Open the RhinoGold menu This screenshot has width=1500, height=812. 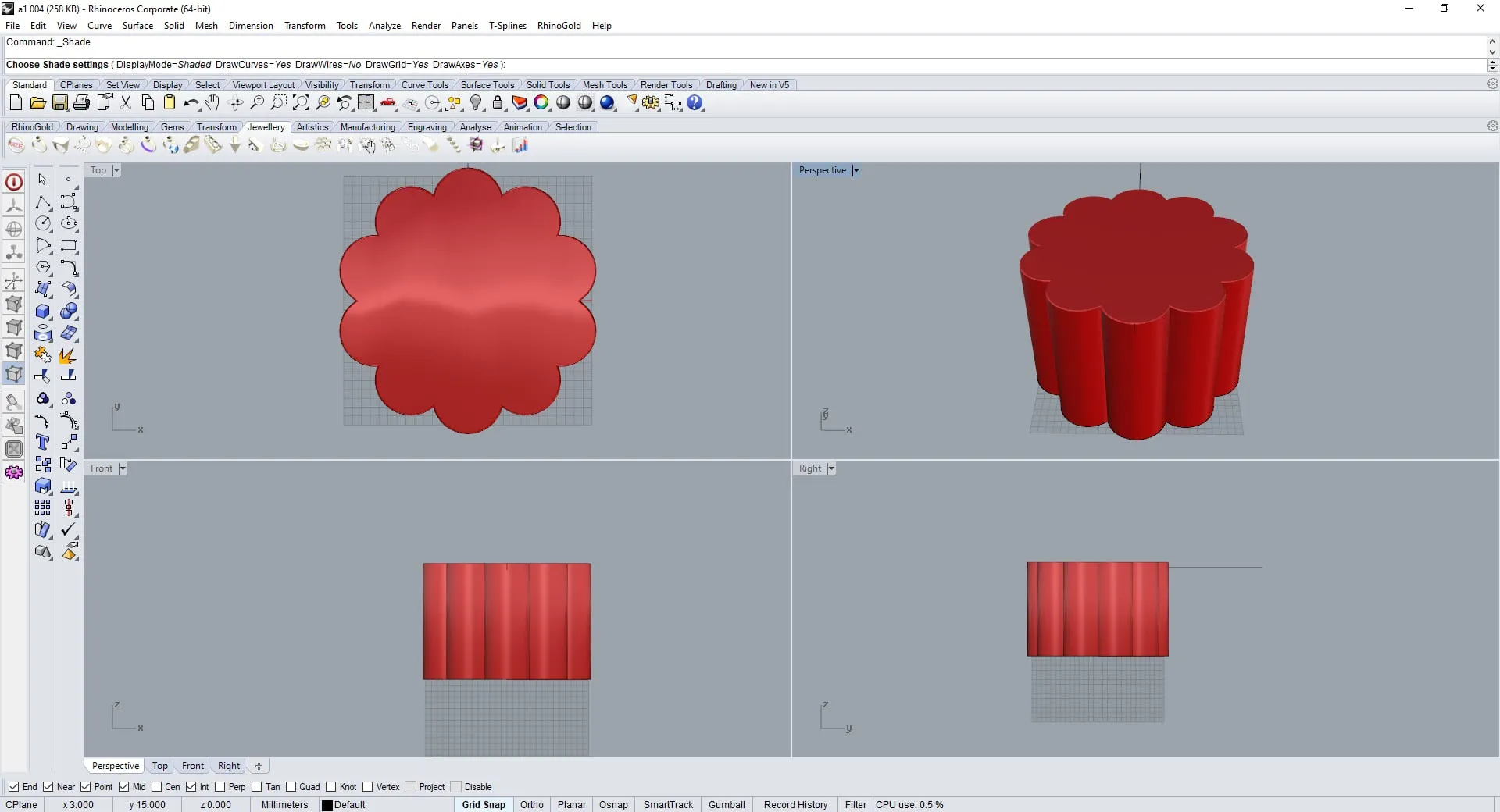(559, 26)
